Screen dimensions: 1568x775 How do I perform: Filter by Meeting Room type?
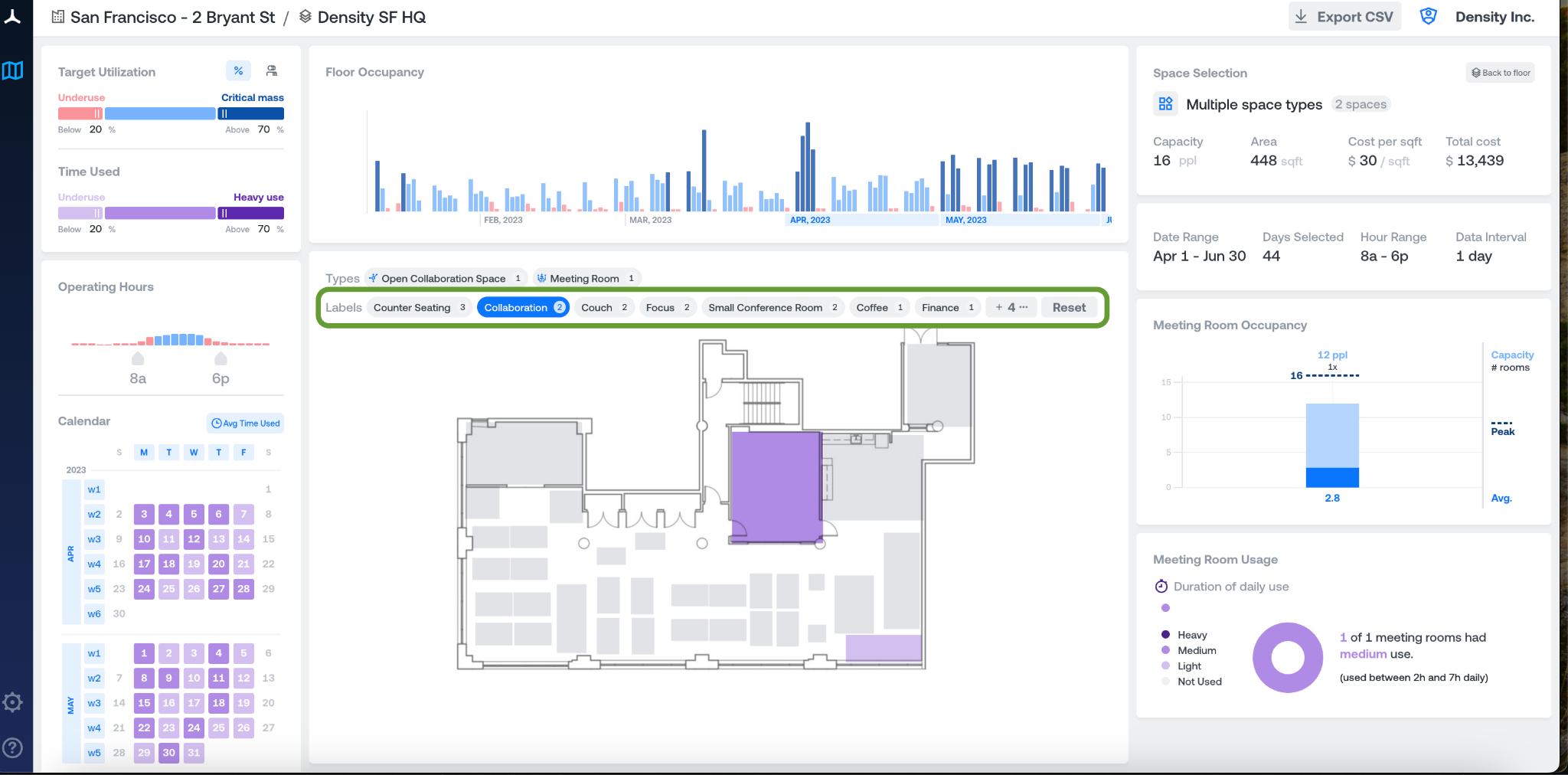pyautogui.click(x=586, y=278)
